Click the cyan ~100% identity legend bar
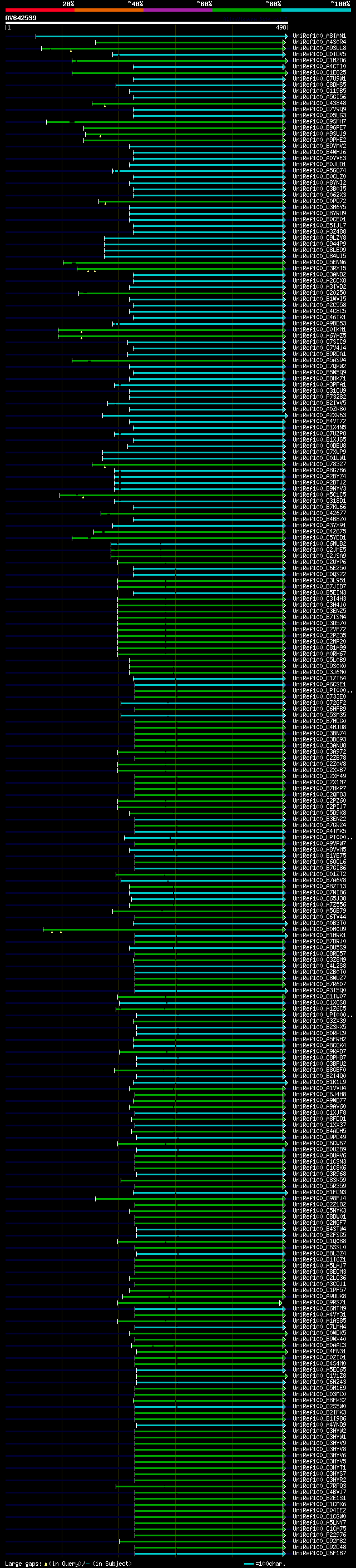 click(317, 10)
